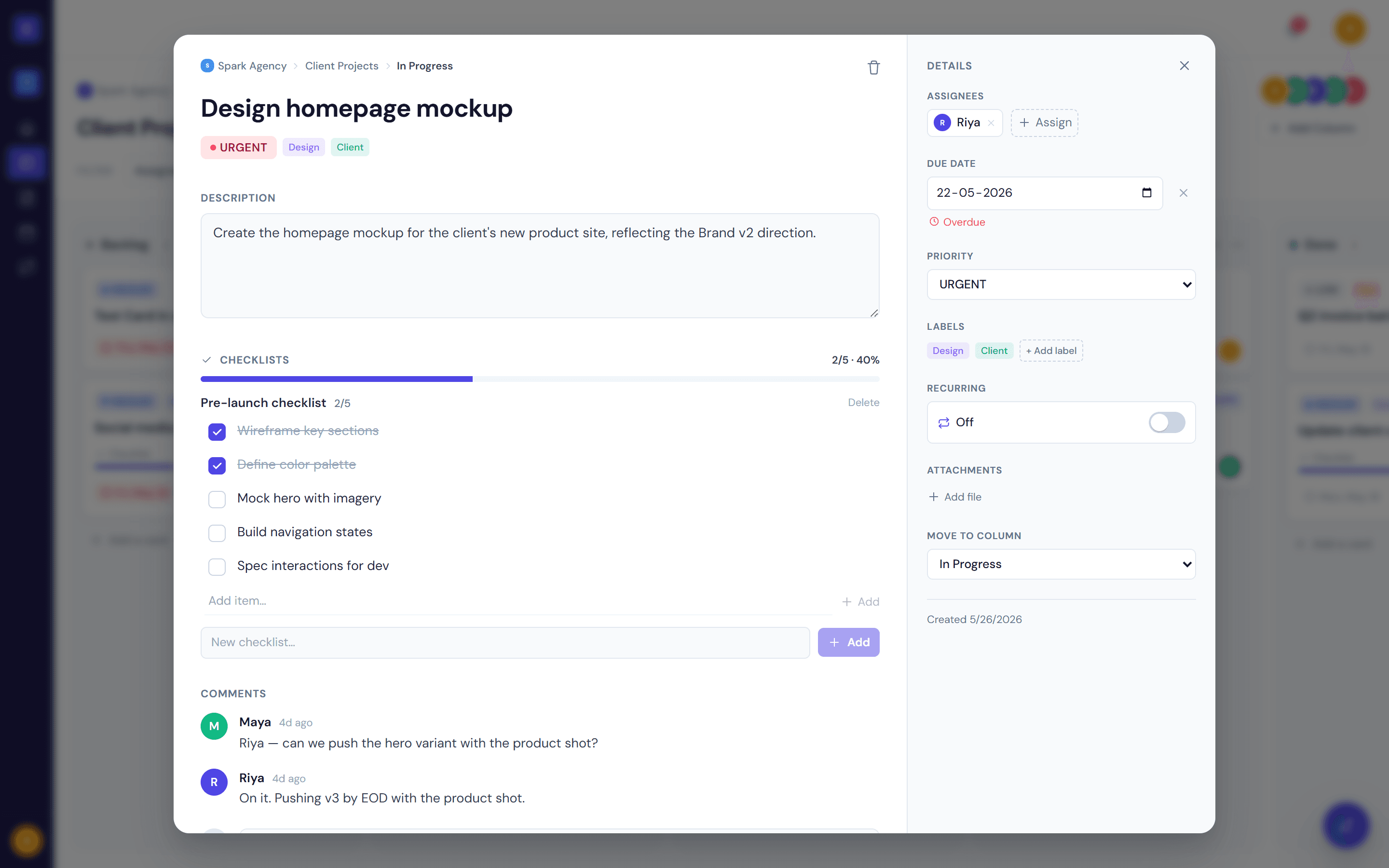The height and width of the screenshot is (868, 1389).
Task: Click the Design homepage mockup title
Action: [356, 108]
